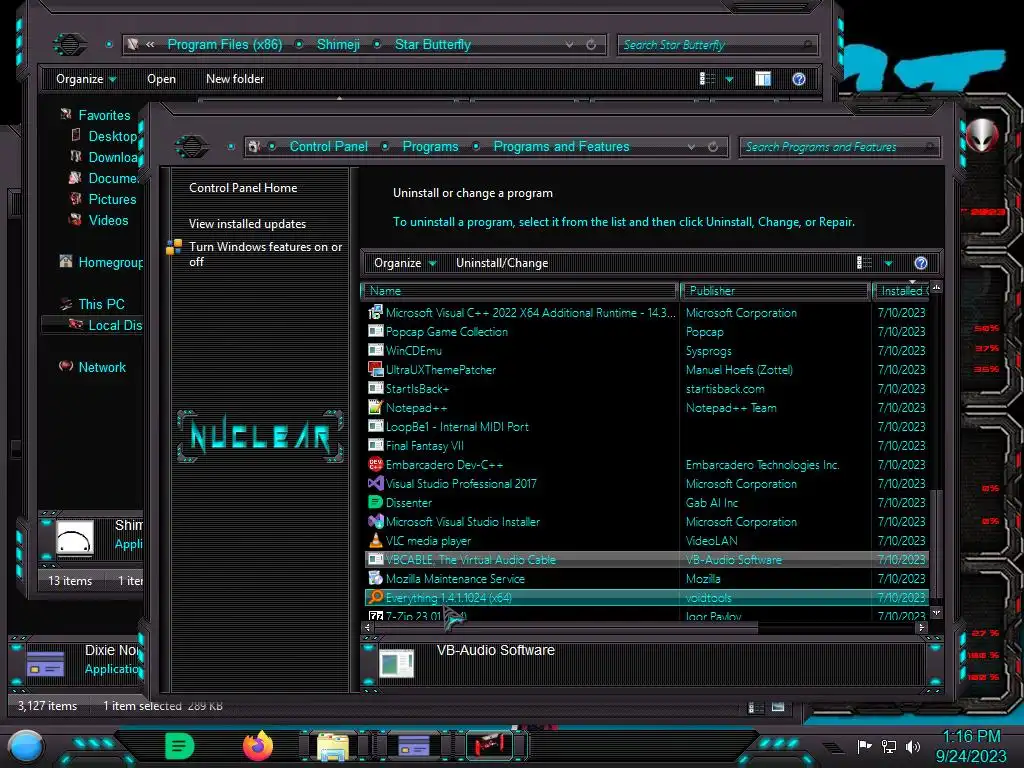Click the VLC media player cone icon
The width and height of the screenshot is (1024, 768).
[376, 540]
